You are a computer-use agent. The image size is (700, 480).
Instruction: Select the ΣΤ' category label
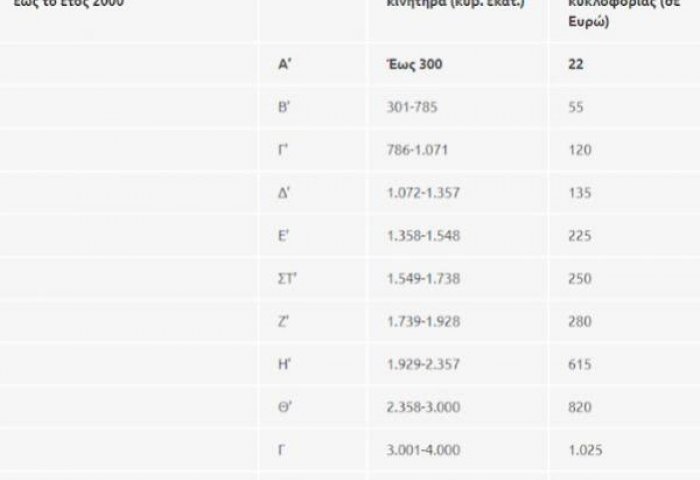(x=287, y=279)
